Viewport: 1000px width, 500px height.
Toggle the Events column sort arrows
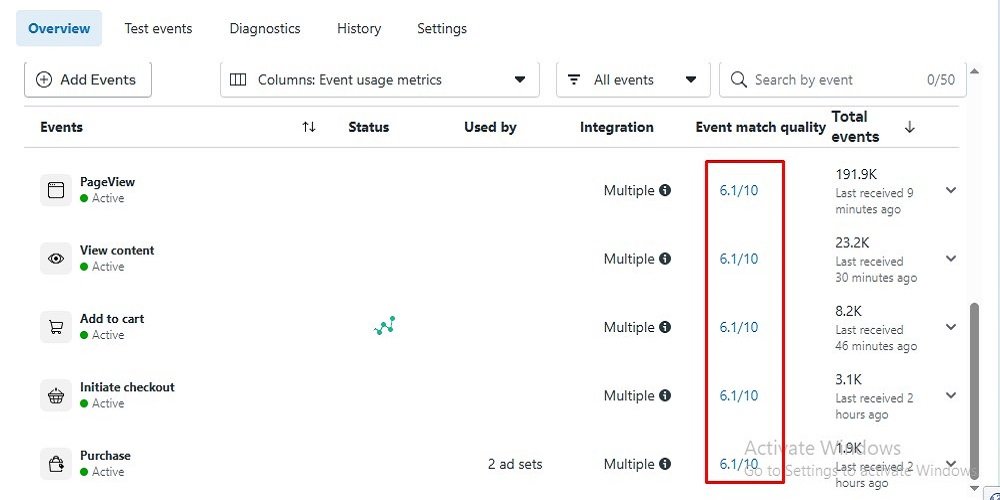tap(309, 127)
